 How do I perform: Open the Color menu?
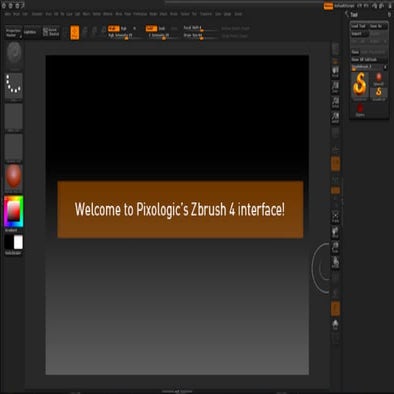click(25, 14)
